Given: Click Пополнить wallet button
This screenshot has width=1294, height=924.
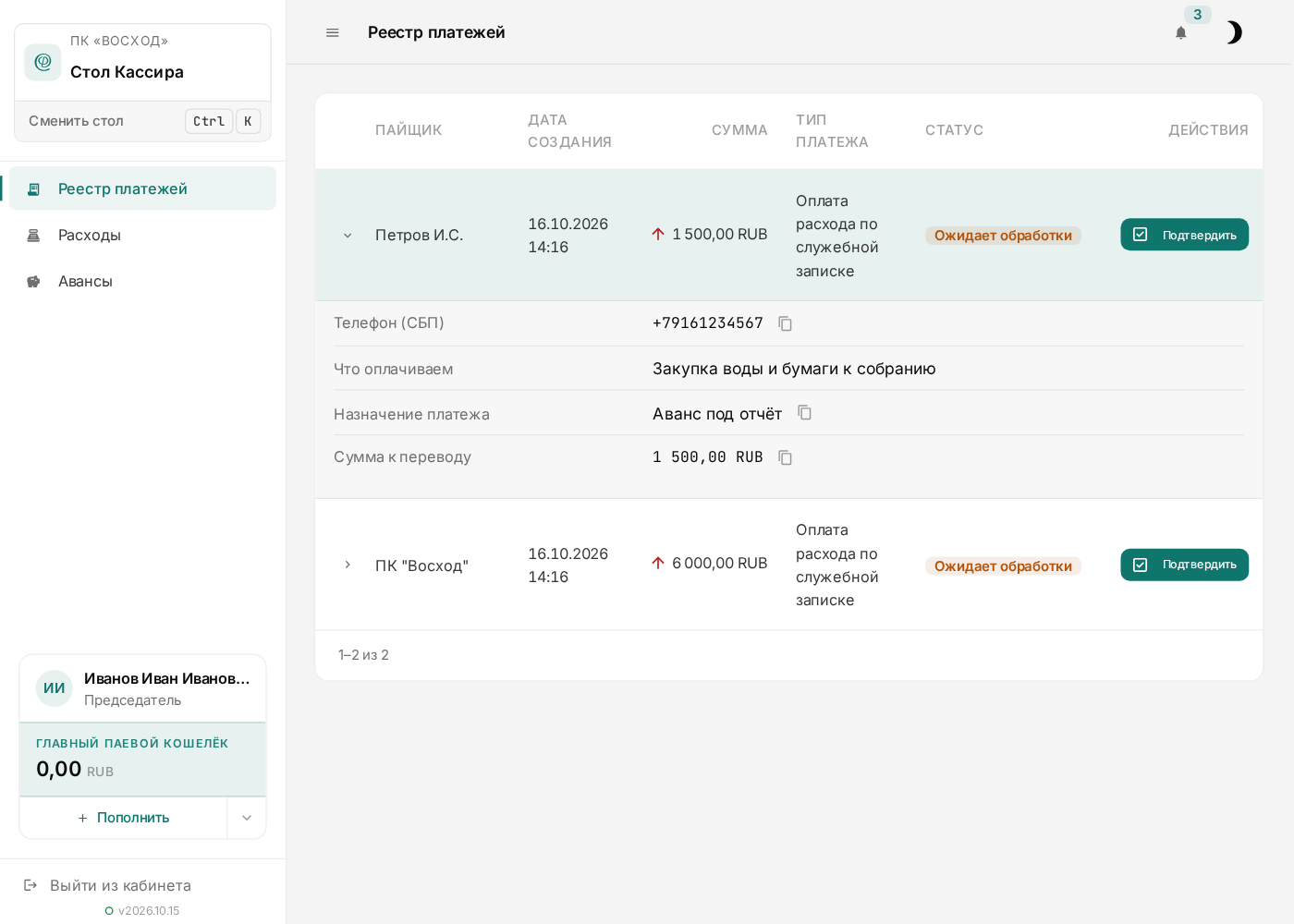Looking at the screenshot, I should tap(123, 818).
